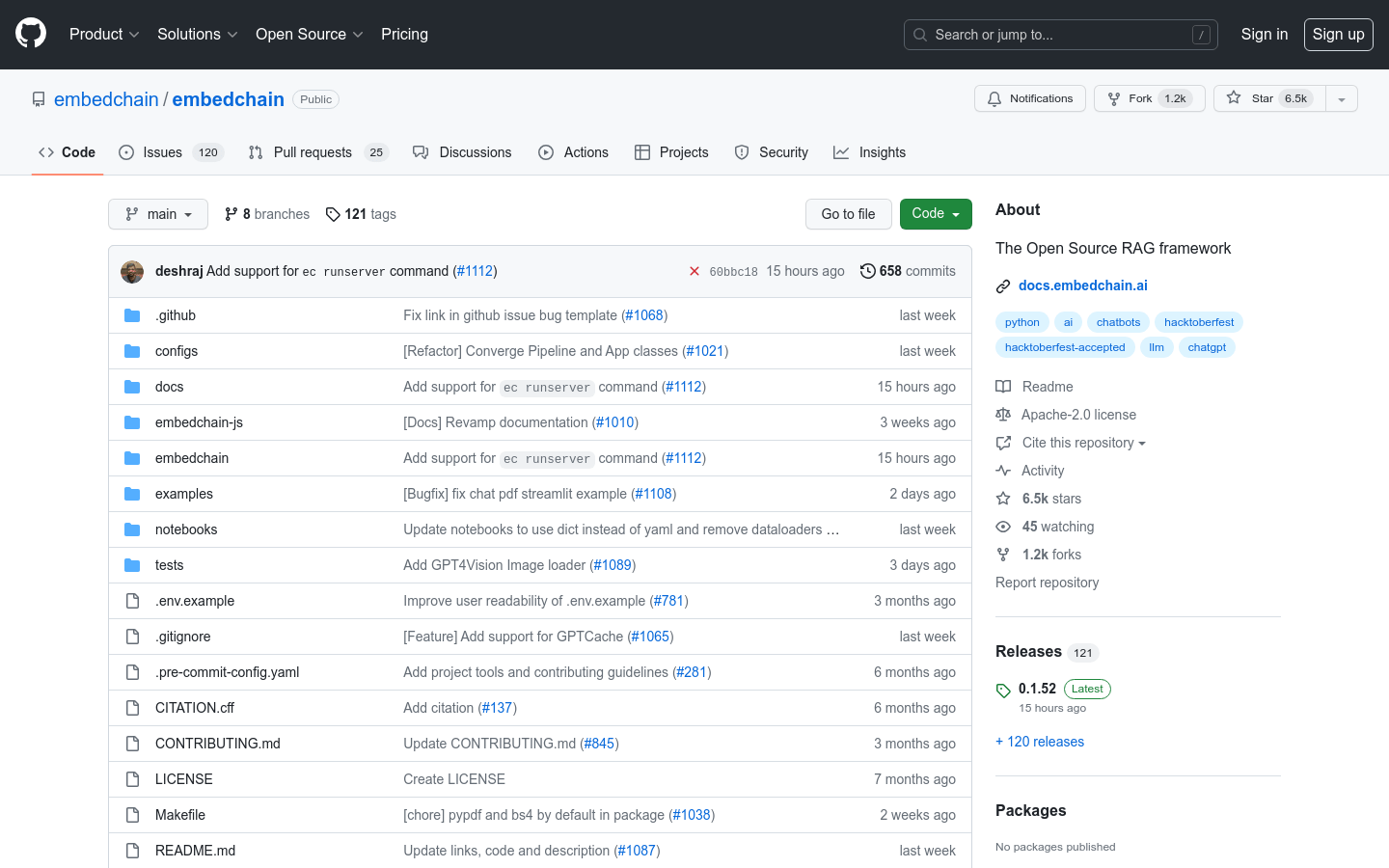Open the README.md file
The height and width of the screenshot is (868, 1389).
pos(196,851)
